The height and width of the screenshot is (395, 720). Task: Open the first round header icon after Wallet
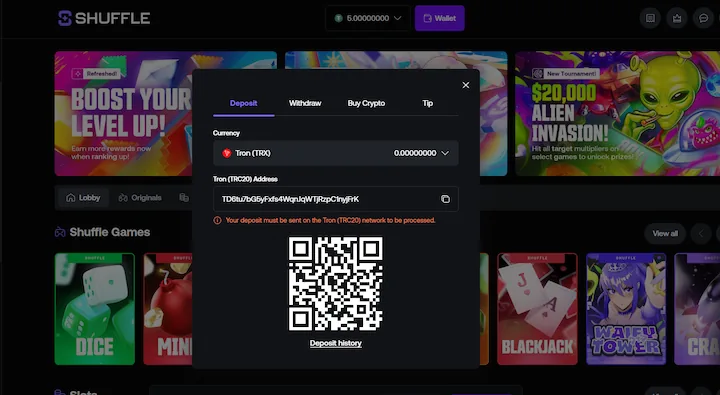point(650,18)
